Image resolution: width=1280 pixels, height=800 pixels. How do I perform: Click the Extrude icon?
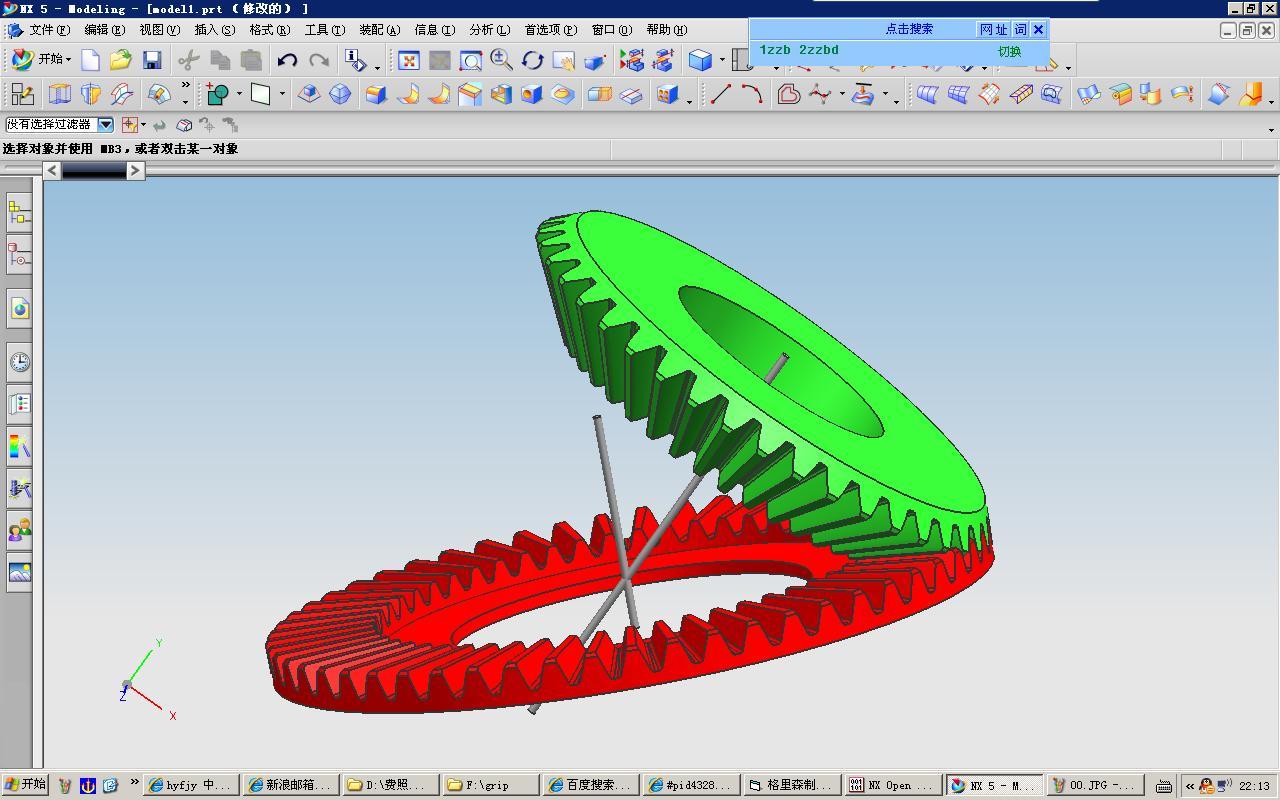coord(60,95)
